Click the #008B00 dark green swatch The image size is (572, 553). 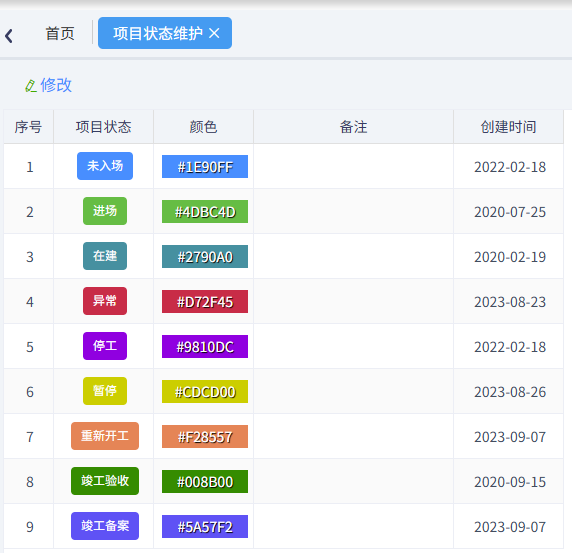tap(205, 482)
